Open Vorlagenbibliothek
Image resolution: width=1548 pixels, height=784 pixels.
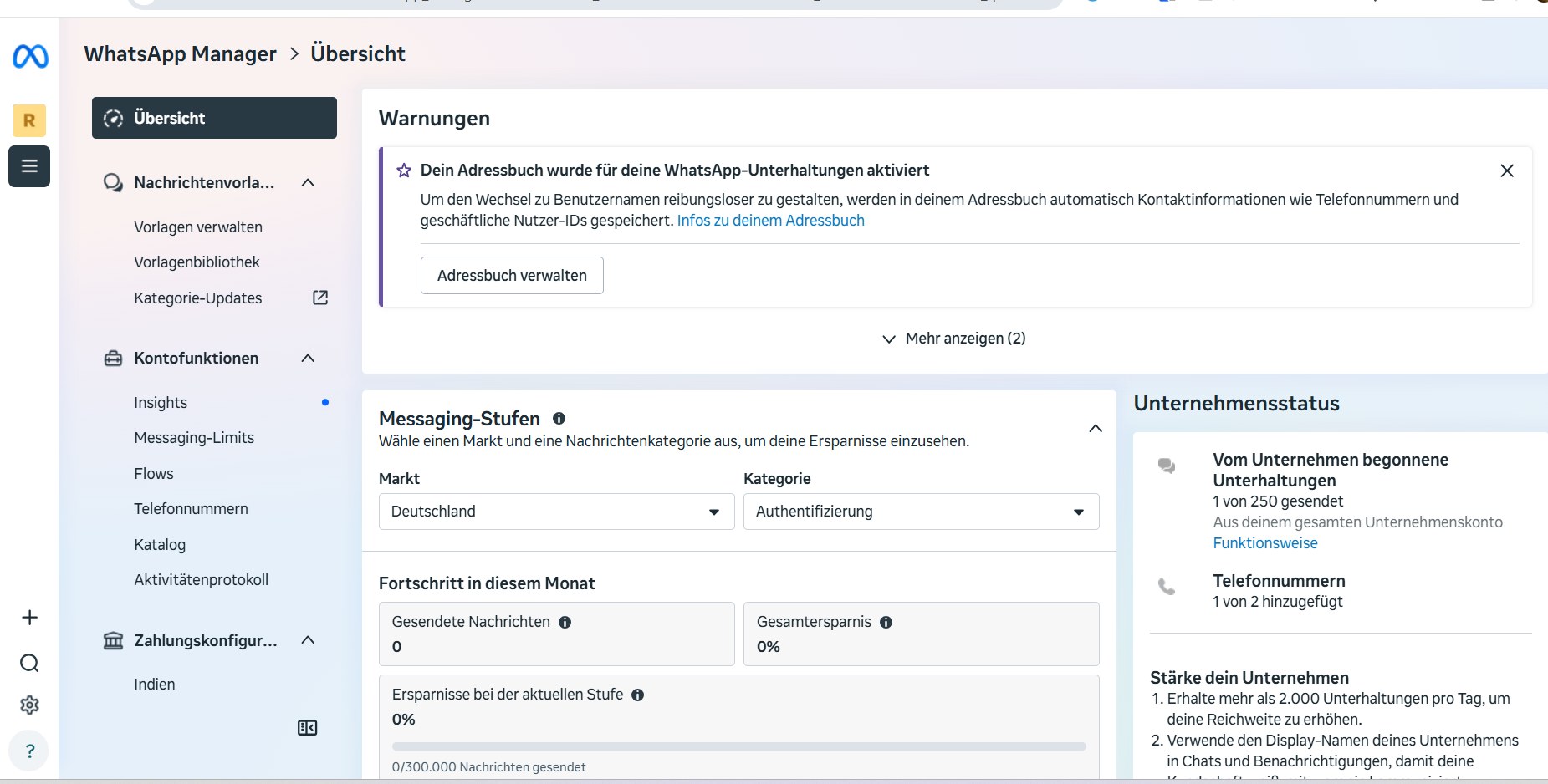pos(197,262)
